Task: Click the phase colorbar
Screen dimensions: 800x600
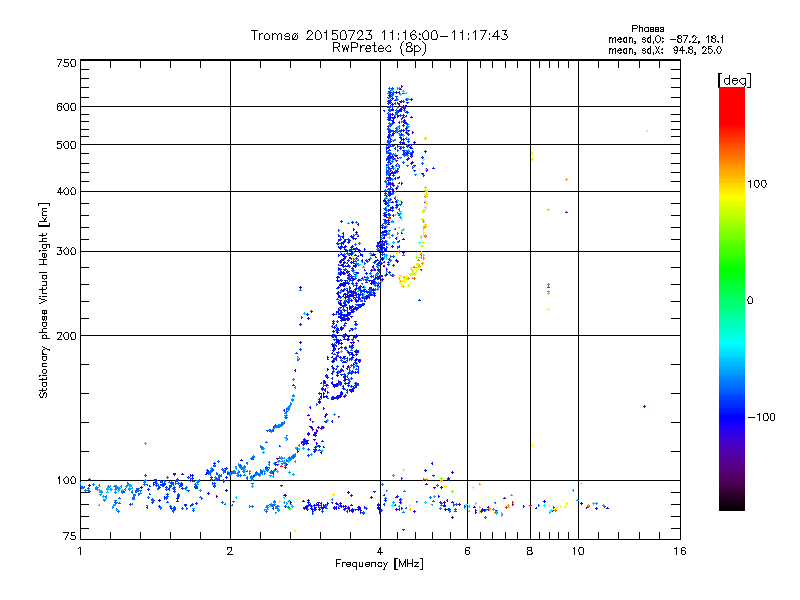Action: (732, 298)
